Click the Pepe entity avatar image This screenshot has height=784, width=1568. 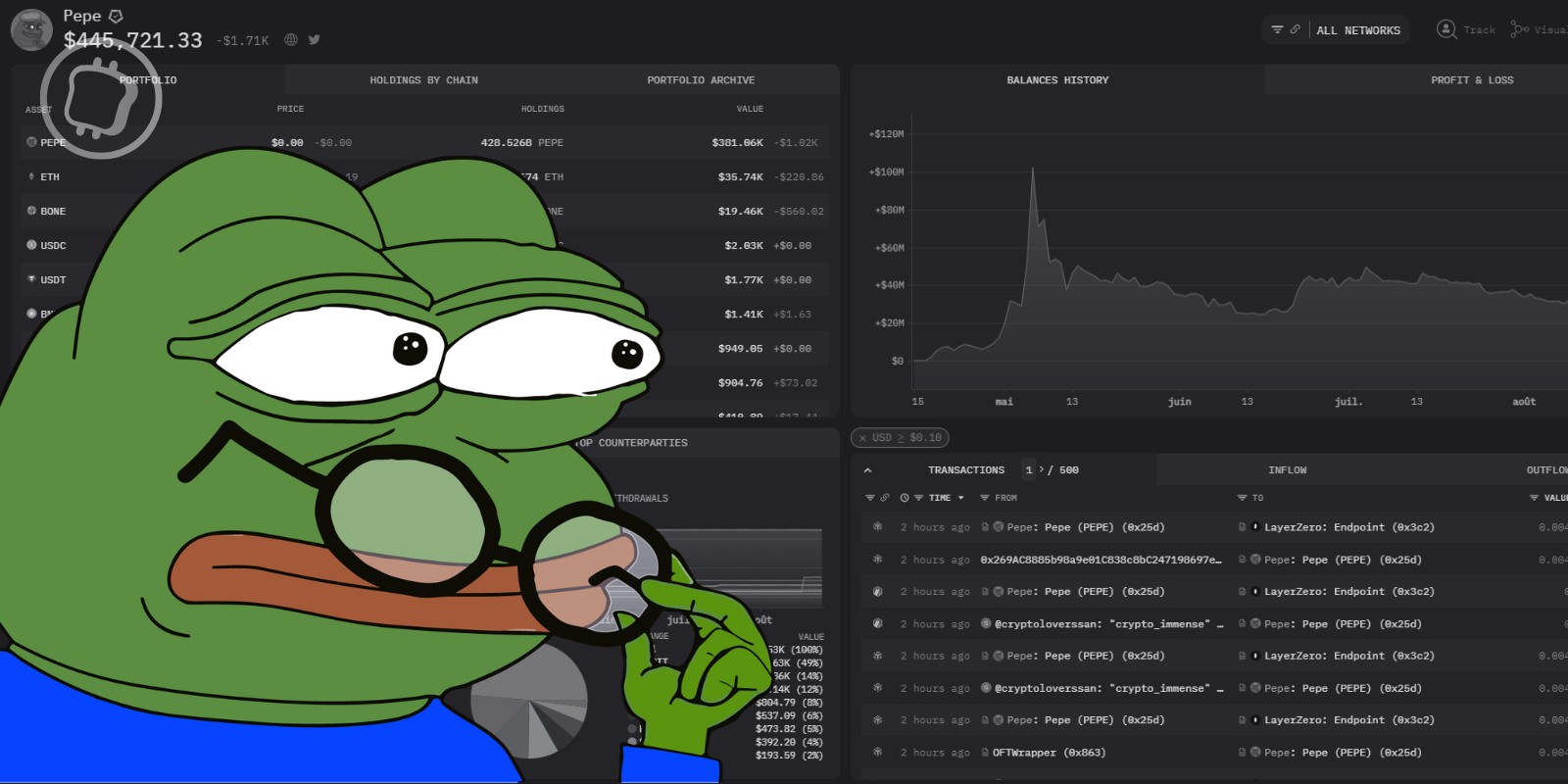point(31,29)
